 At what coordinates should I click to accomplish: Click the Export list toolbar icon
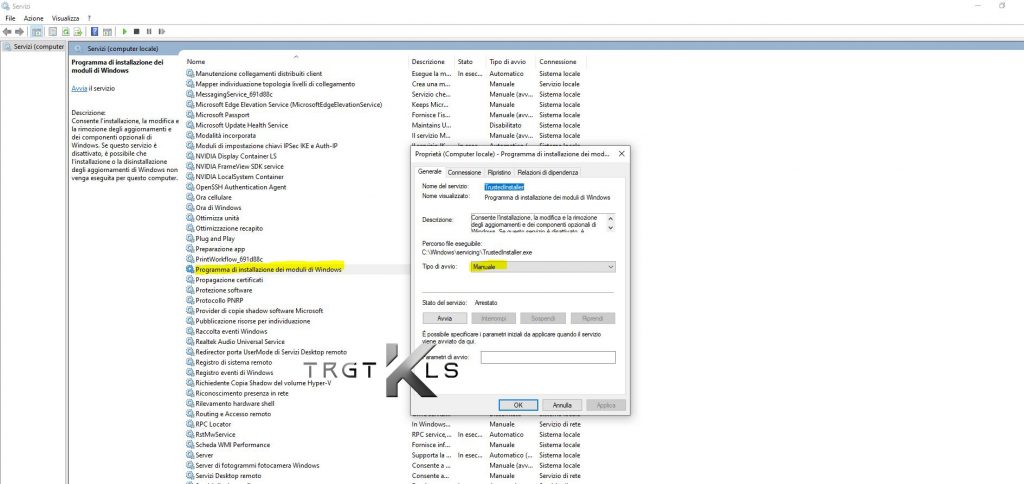tap(78, 32)
